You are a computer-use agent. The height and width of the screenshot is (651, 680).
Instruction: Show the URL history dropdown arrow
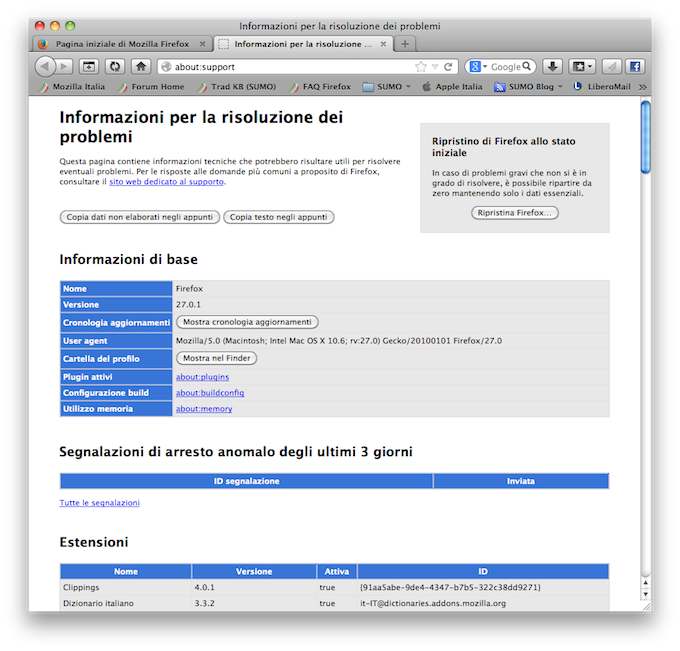coord(435,67)
